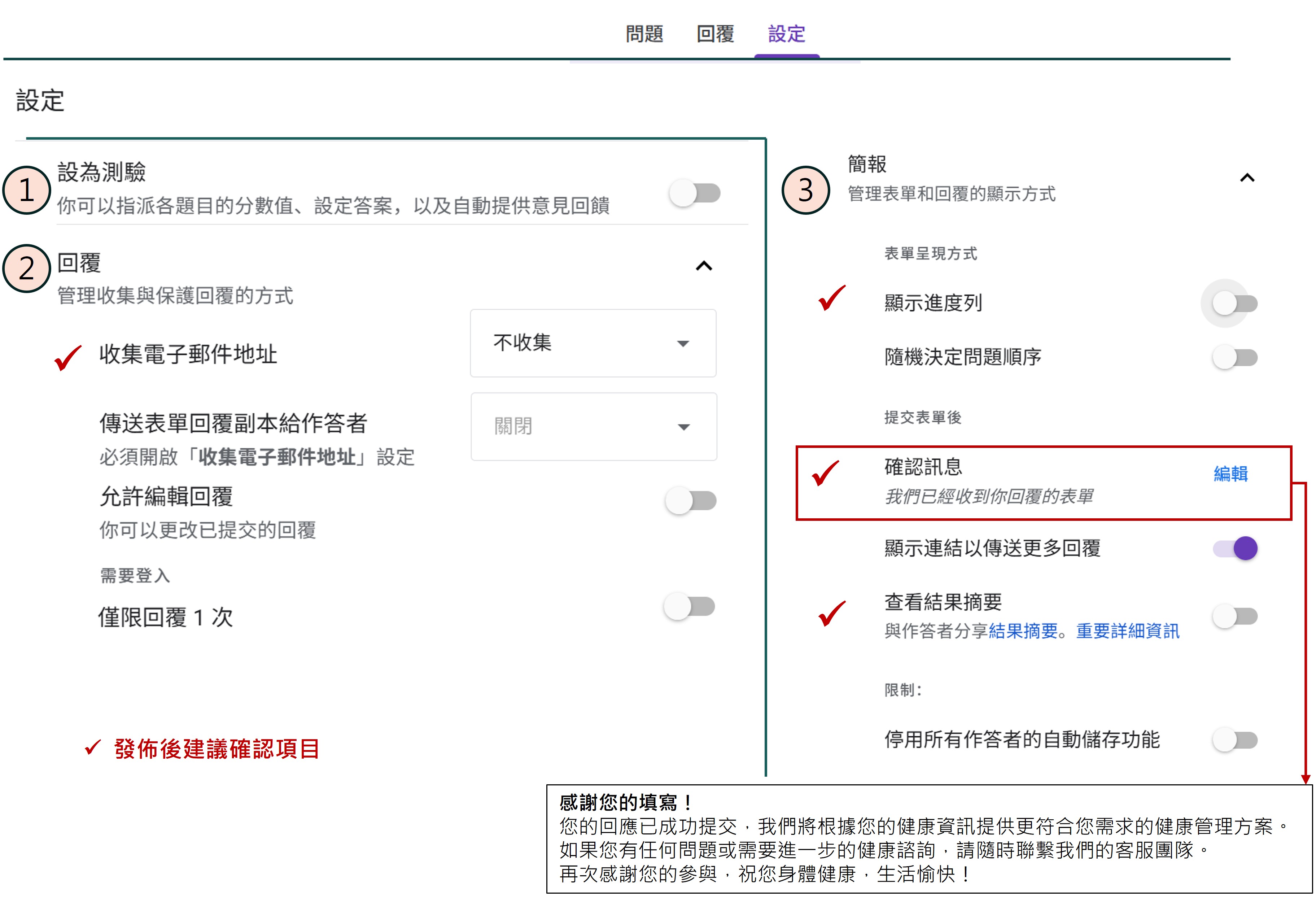The width and height of the screenshot is (1316, 898).
Task: Switch to the 回覆 tab
Action: click(715, 34)
